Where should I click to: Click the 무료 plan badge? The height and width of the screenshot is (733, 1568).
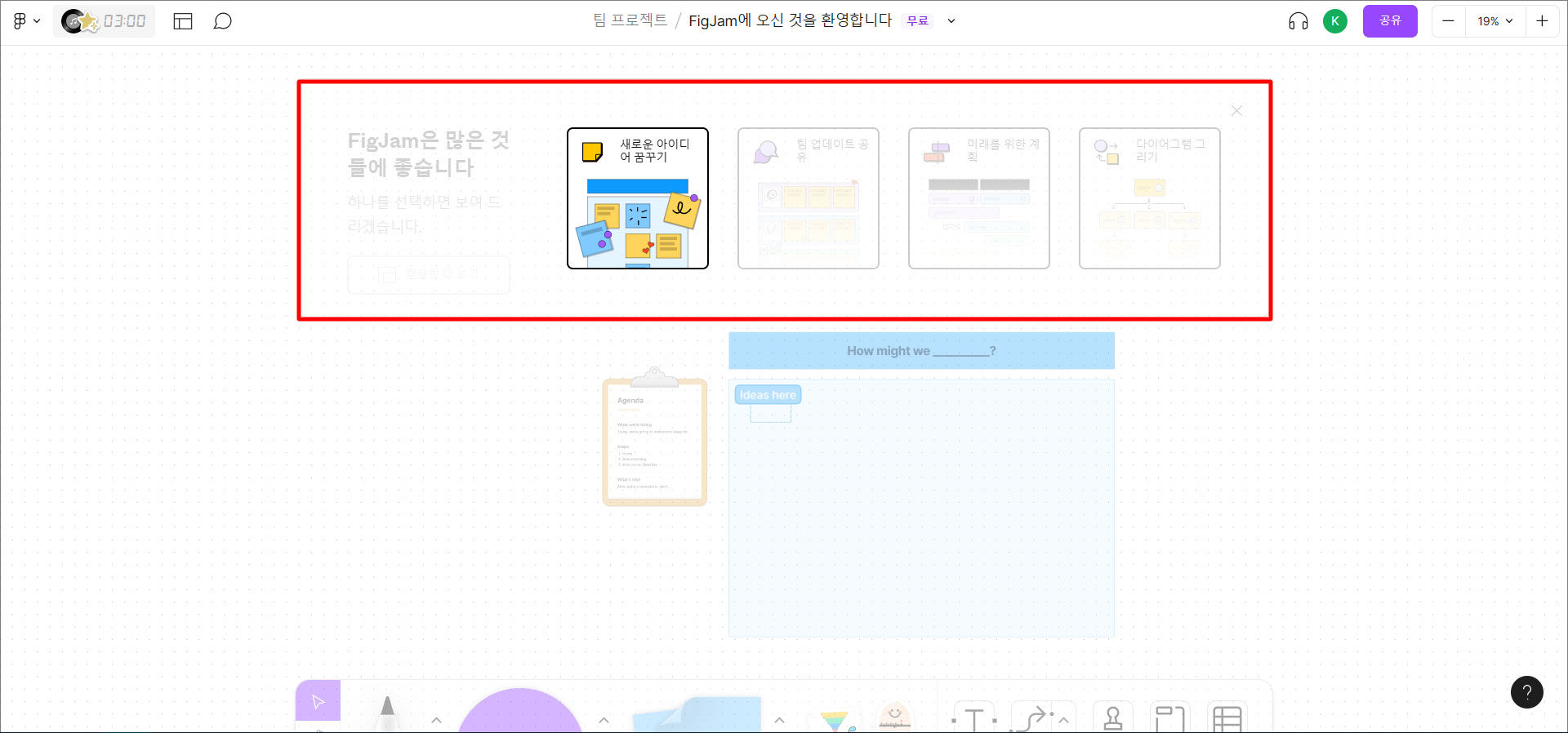[918, 21]
